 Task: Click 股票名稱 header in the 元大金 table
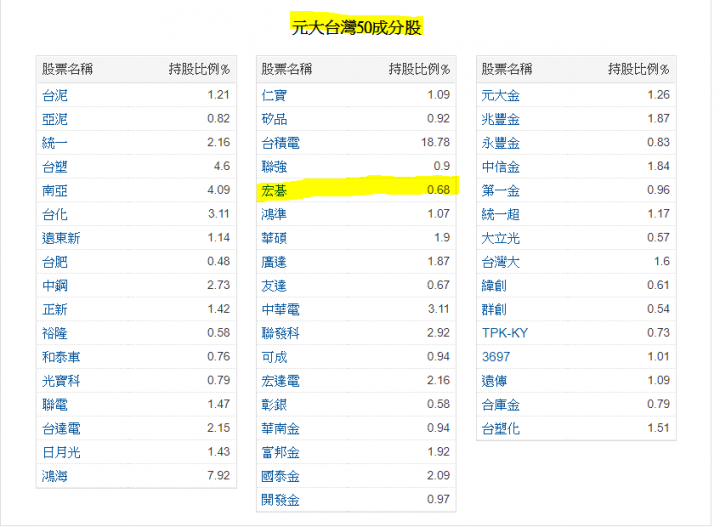point(507,69)
